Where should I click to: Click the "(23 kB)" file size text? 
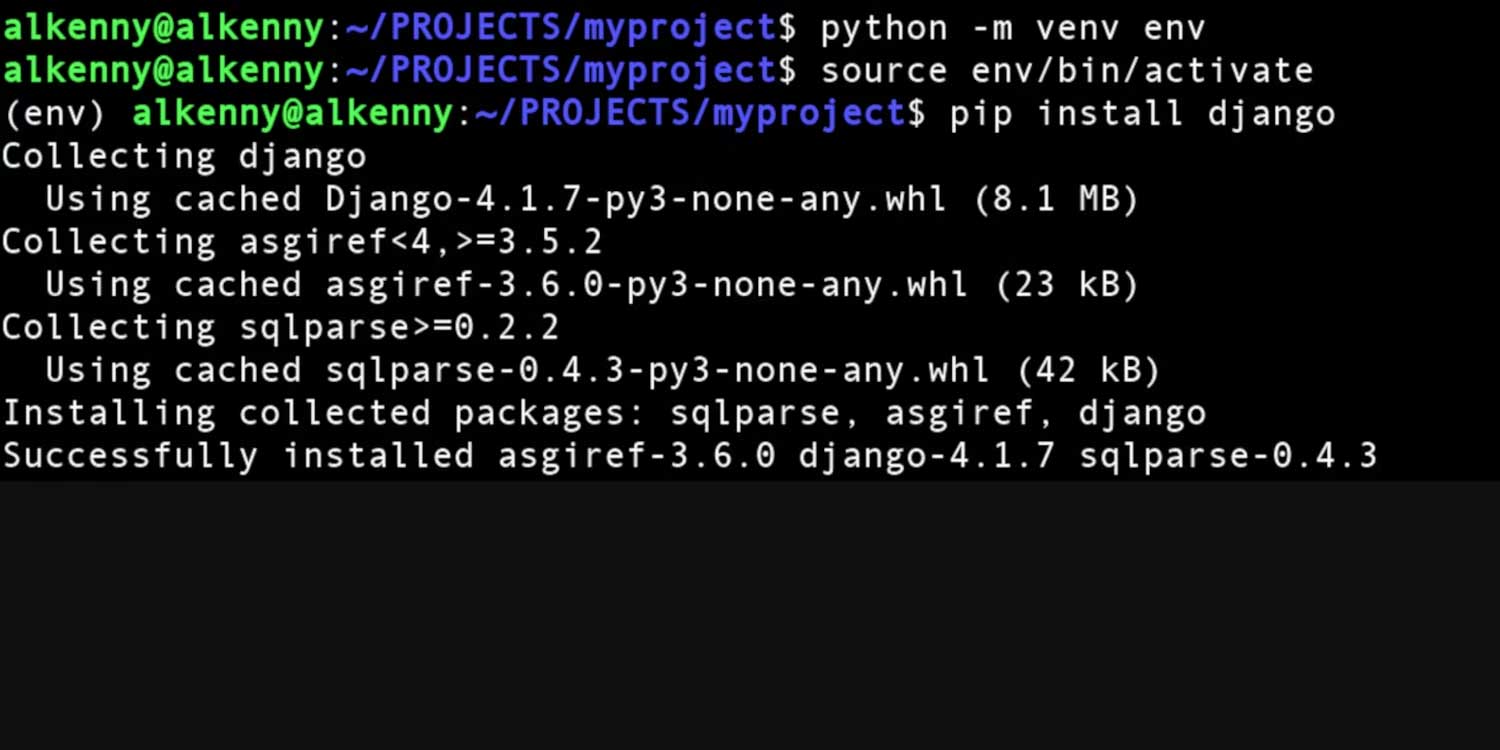(1067, 286)
